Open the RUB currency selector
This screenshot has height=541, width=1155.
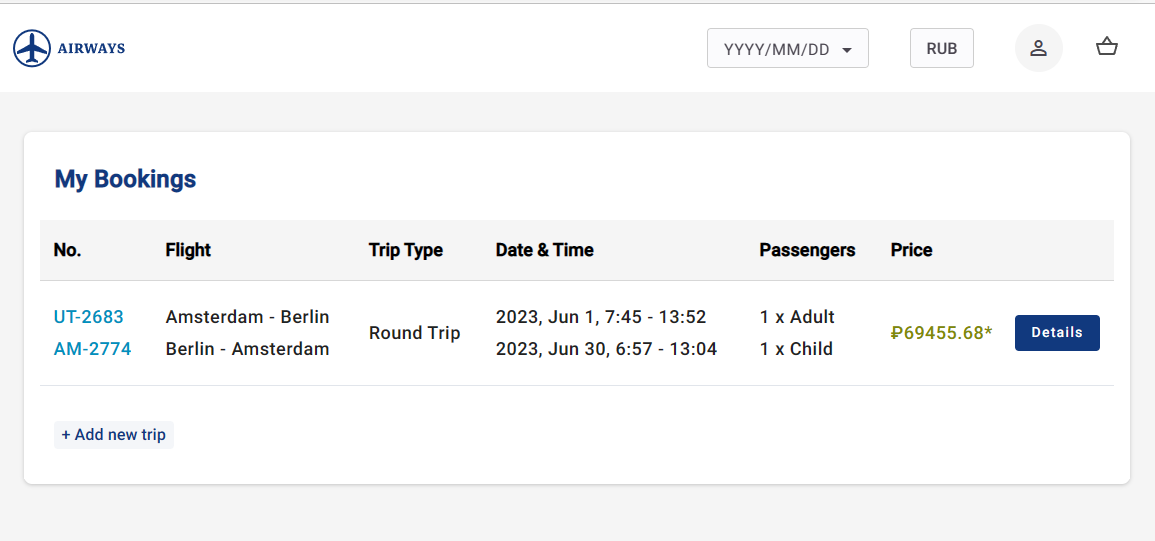coord(941,48)
